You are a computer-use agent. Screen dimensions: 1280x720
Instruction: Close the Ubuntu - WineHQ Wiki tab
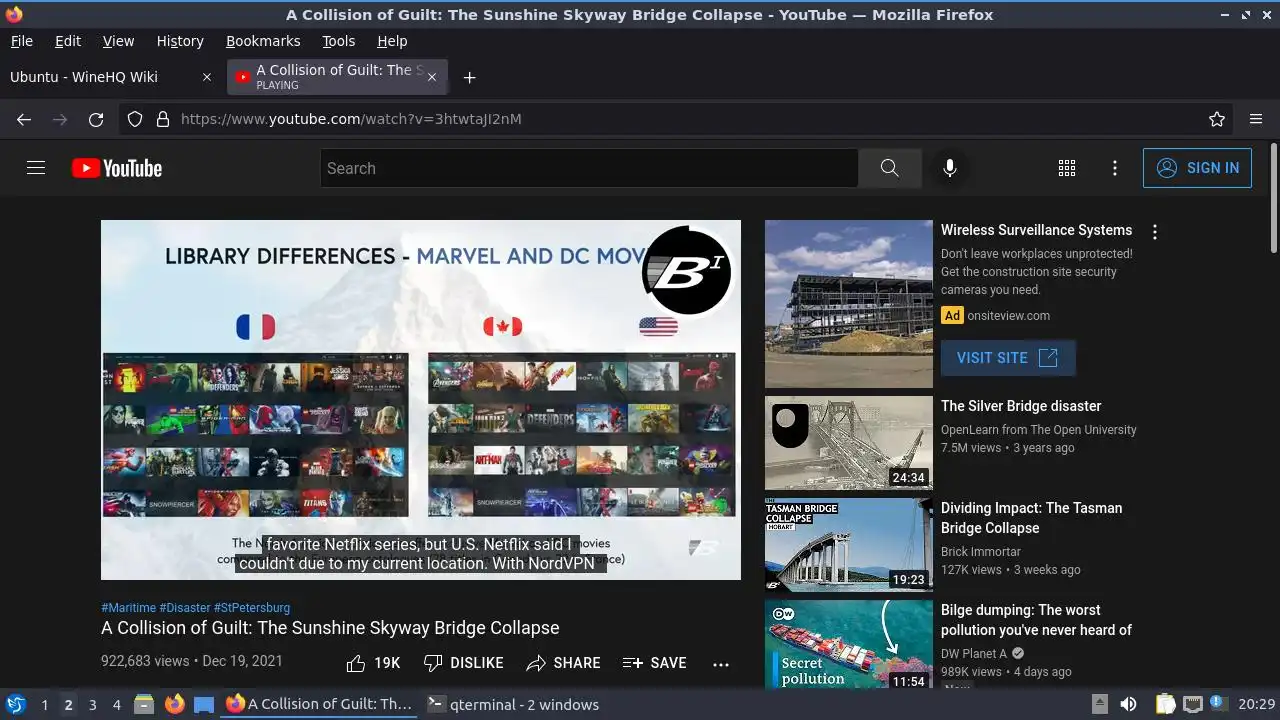click(x=207, y=77)
